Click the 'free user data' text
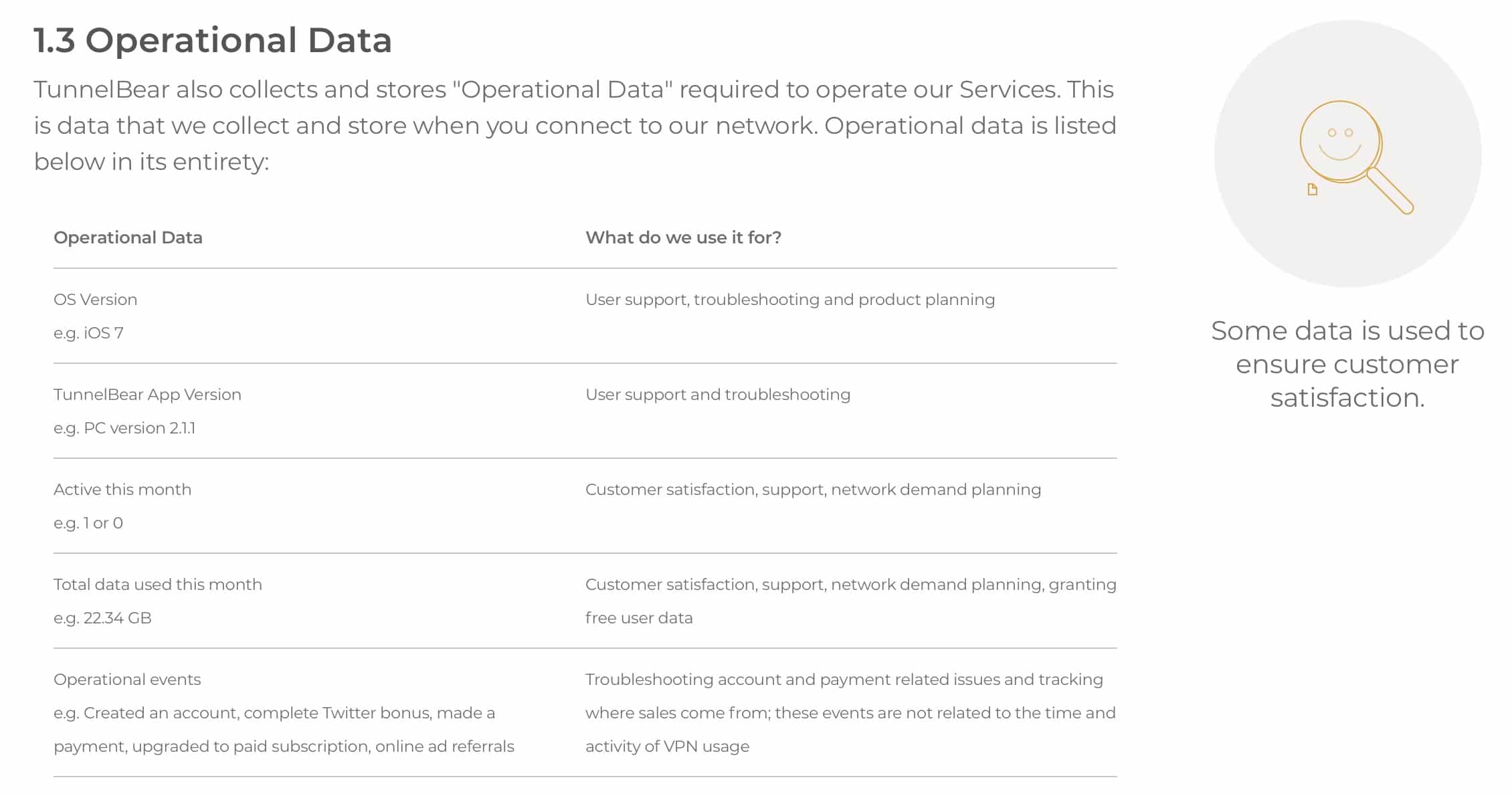The height and width of the screenshot is (796, 1512). pyautogui.click(x=639, y=618)
